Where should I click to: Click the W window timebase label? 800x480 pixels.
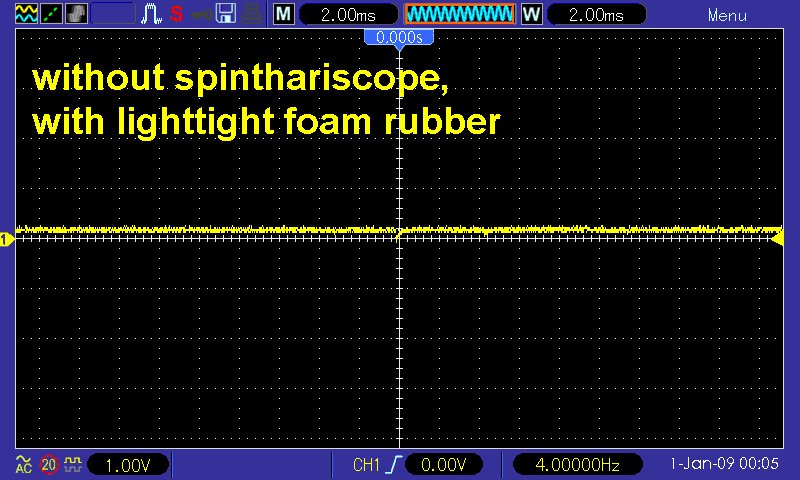(x=532, y=15)
